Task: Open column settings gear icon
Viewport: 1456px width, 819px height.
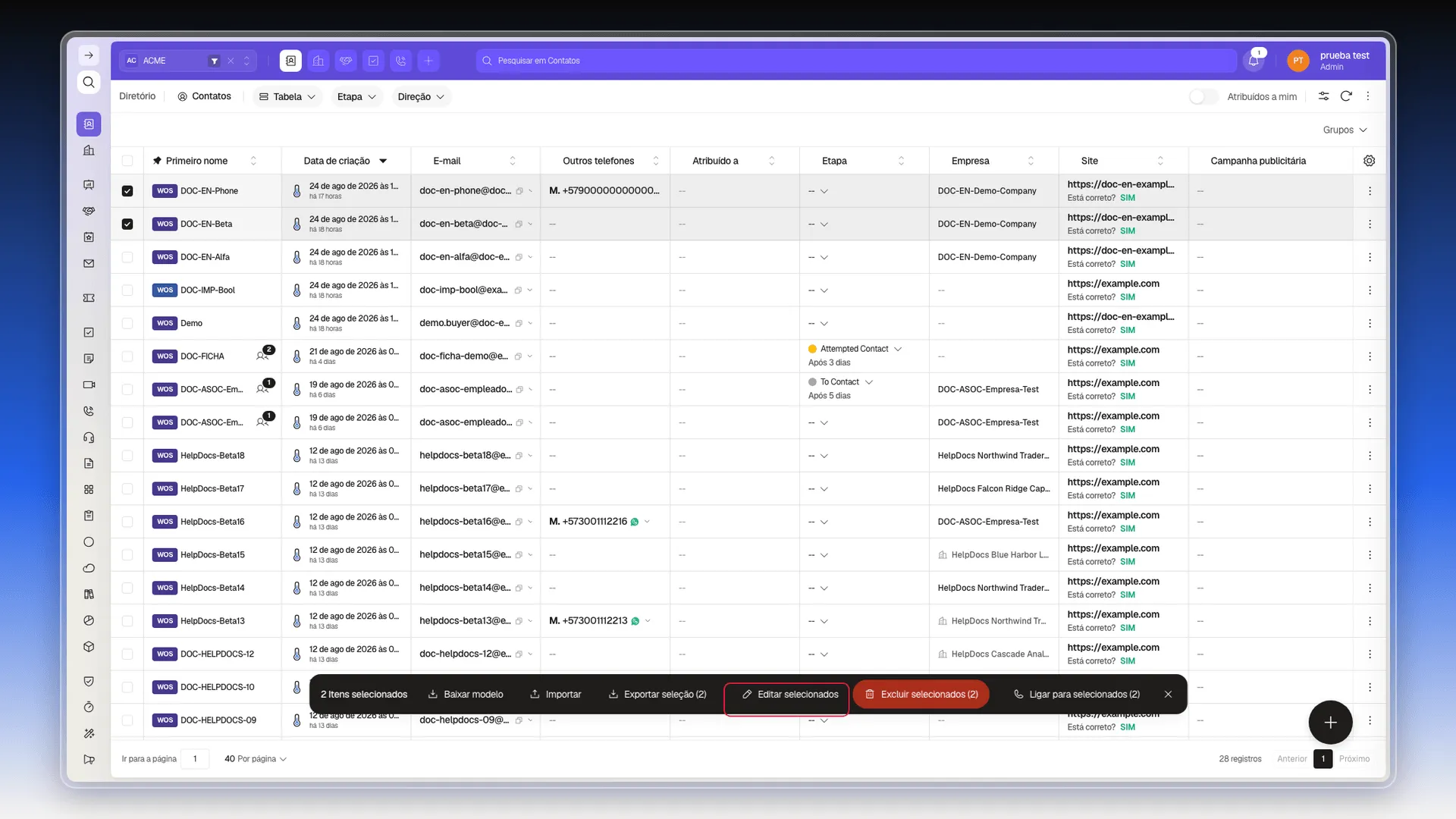Action: (x=1369, y=161)
